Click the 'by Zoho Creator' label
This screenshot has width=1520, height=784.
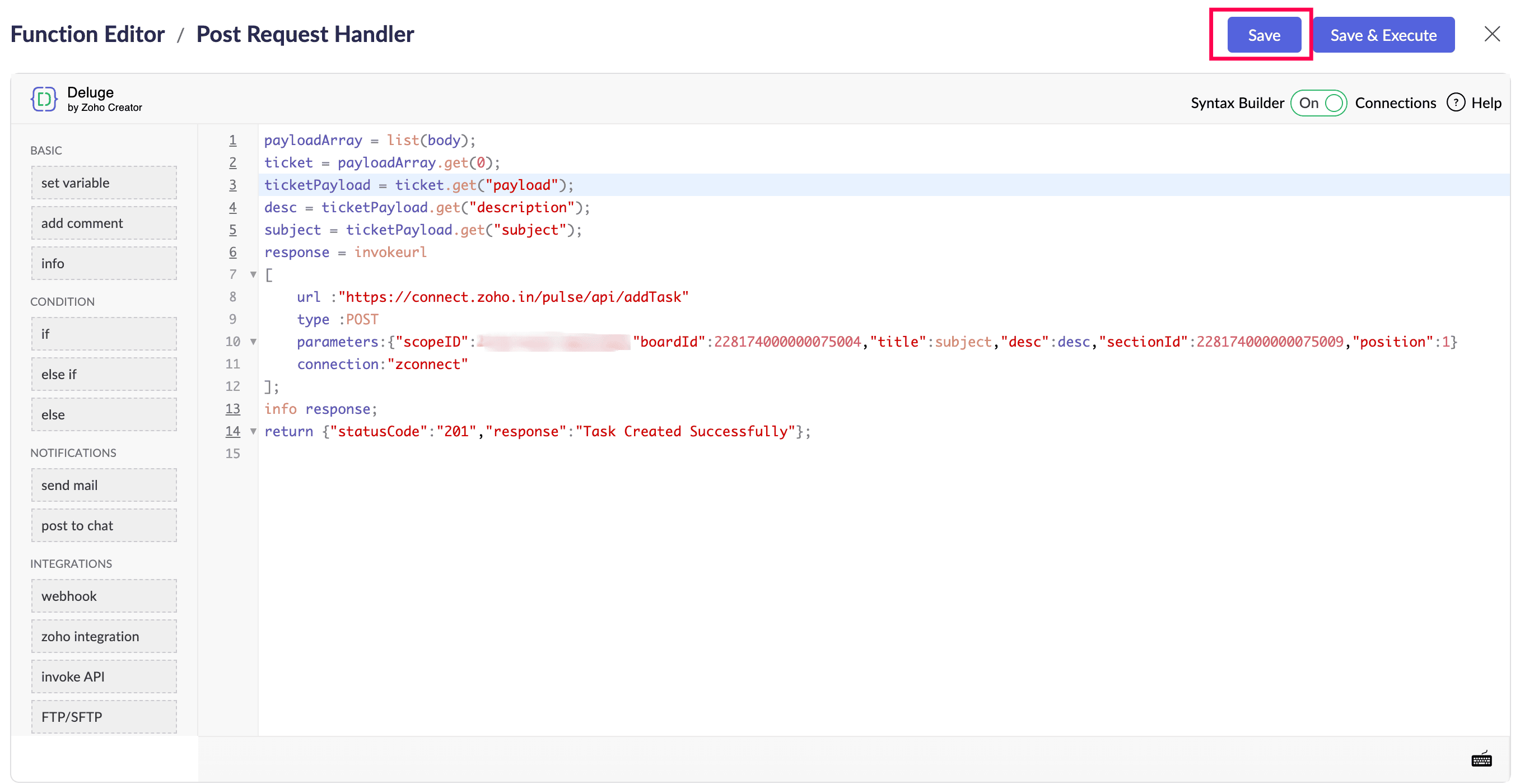pyautogui.click(x=104, y=108)
